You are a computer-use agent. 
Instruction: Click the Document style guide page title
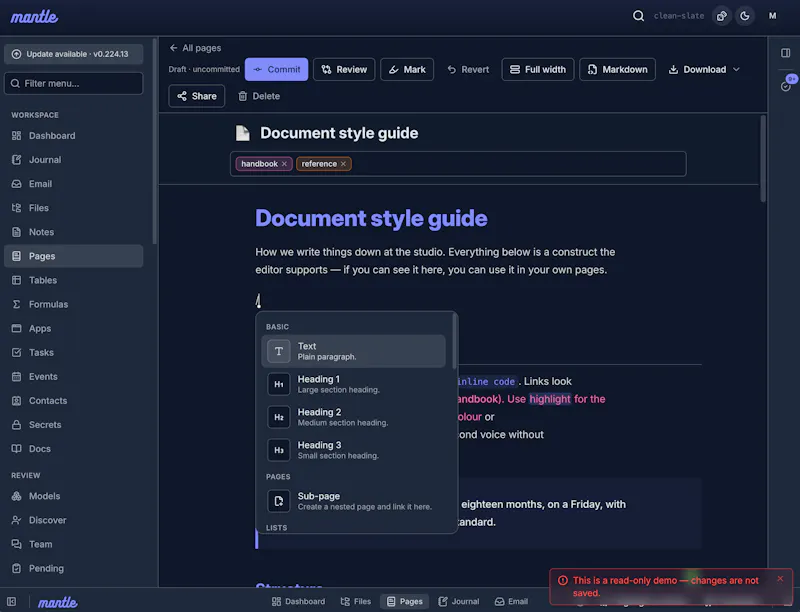339,133
